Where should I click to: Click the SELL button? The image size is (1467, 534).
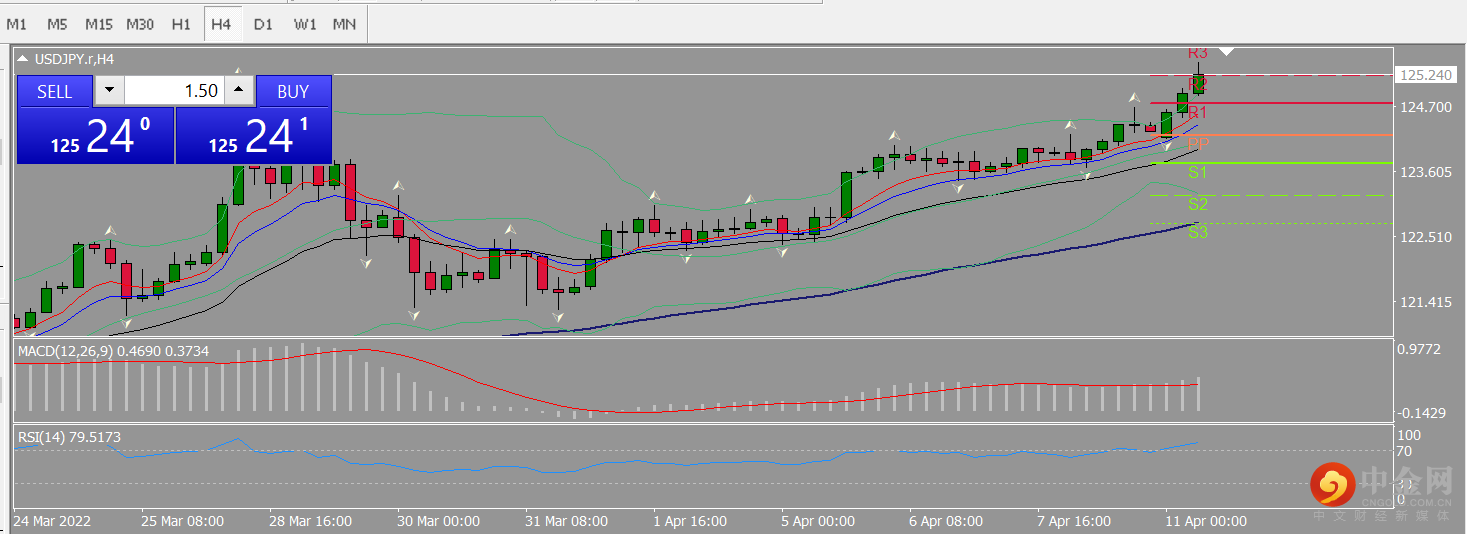click(54, 91)
